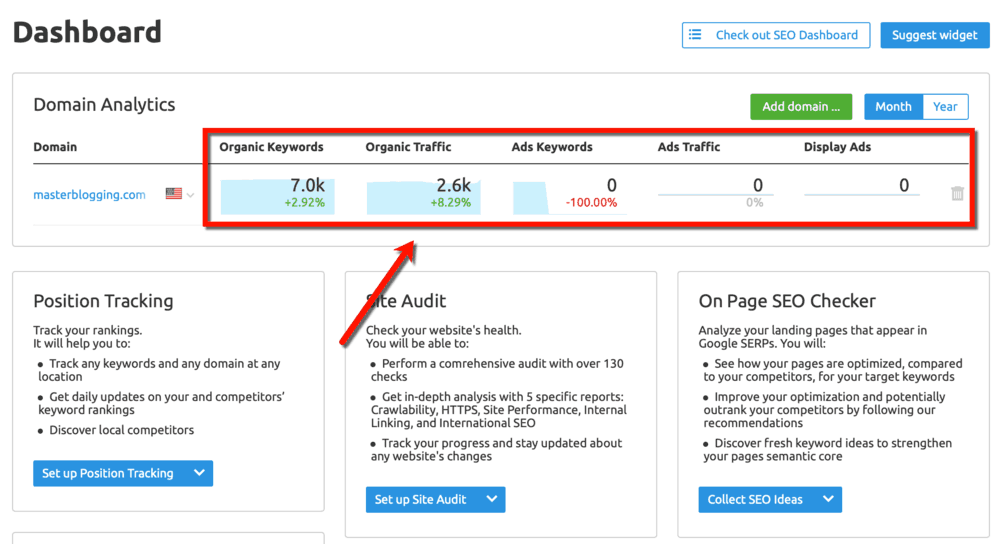Click the Ads Keywords 0 value

(x=612, y=185)
